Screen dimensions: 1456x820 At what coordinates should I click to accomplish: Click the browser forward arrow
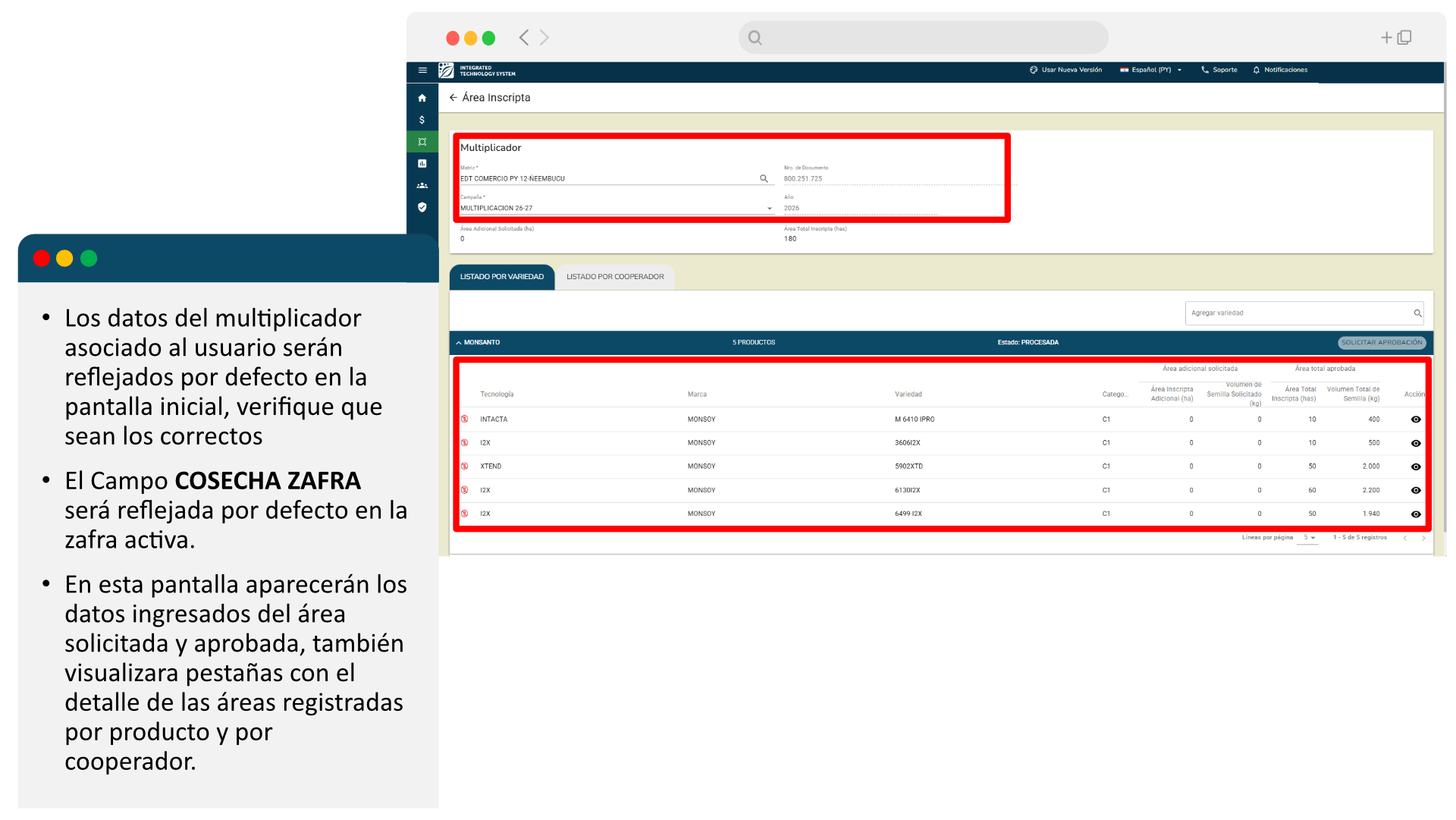[x=544, y=38]
